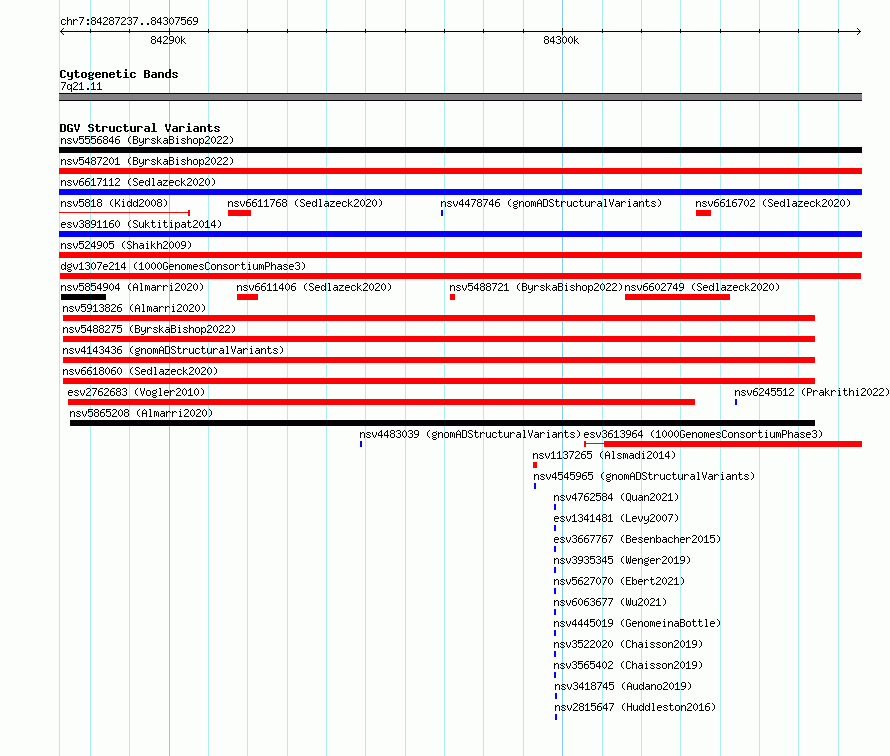Open the nsv3565402 (Chaisson2019) label
Viewport: 890px width, 756px height.
click(628, 665)
